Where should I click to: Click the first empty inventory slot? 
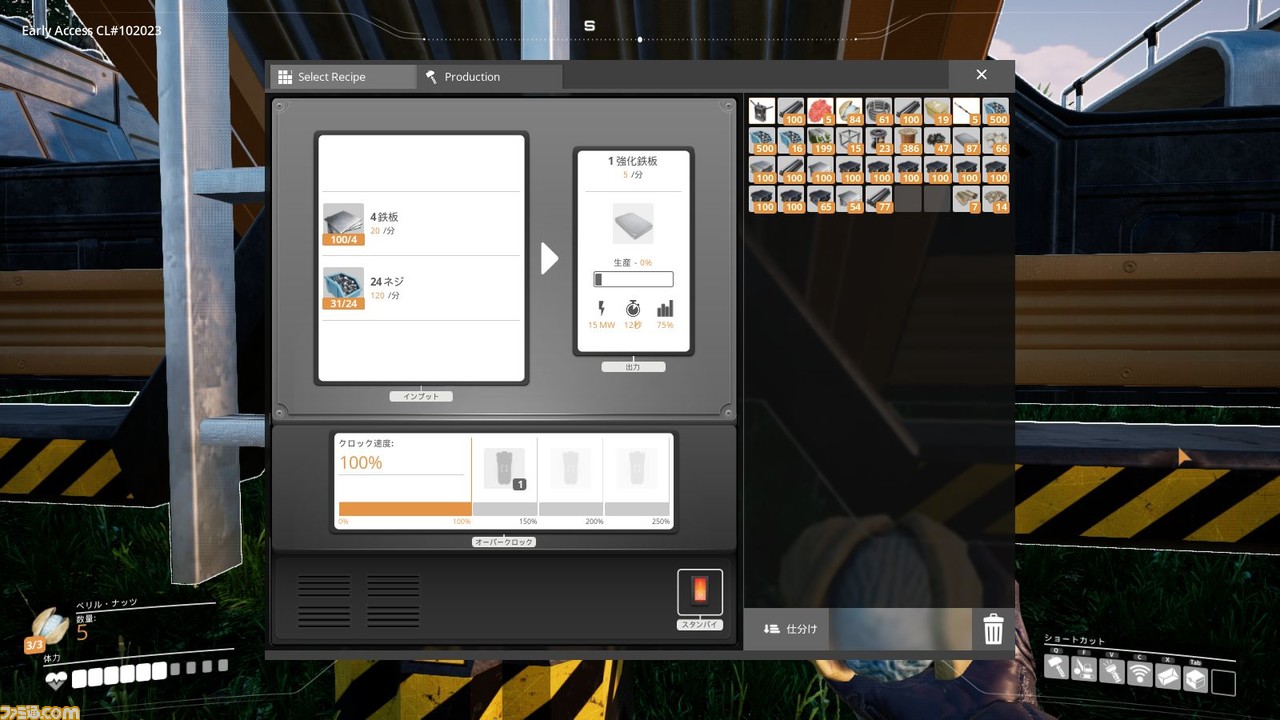[908, 198]
